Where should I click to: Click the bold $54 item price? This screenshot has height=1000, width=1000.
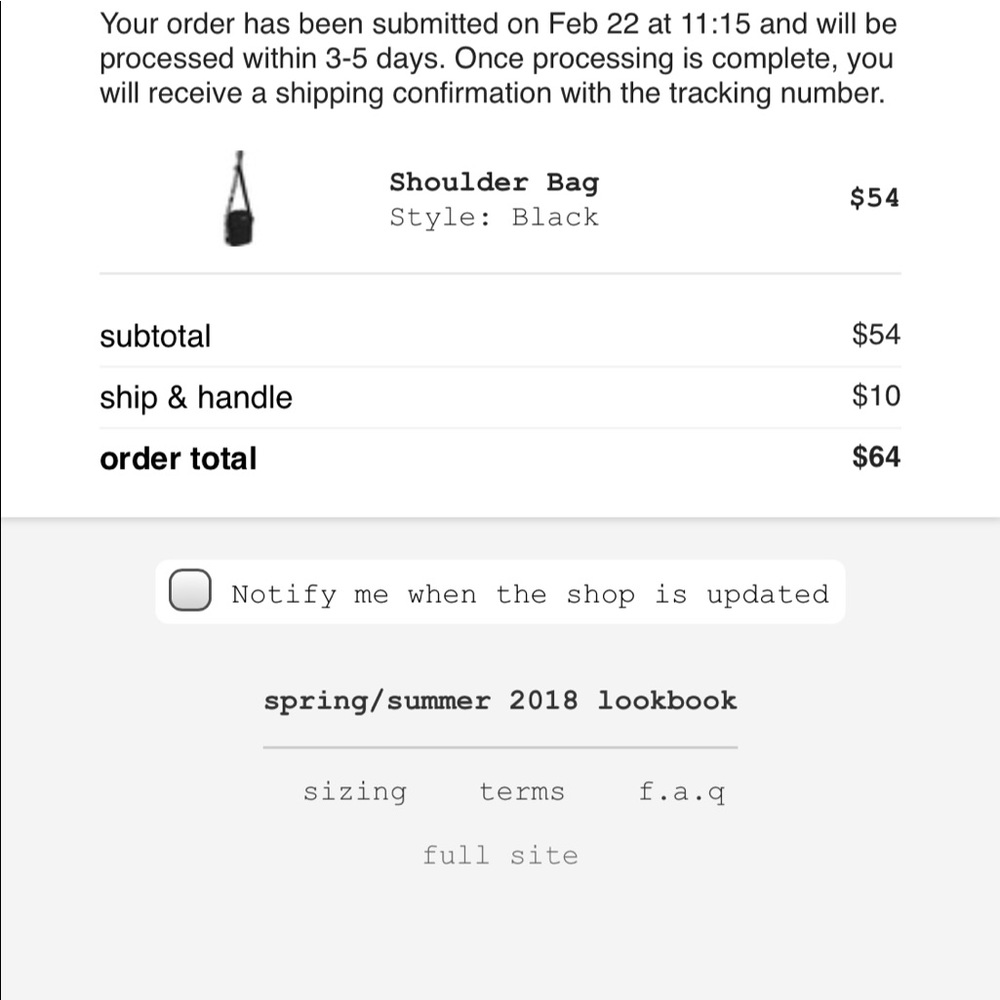point(874,197)
